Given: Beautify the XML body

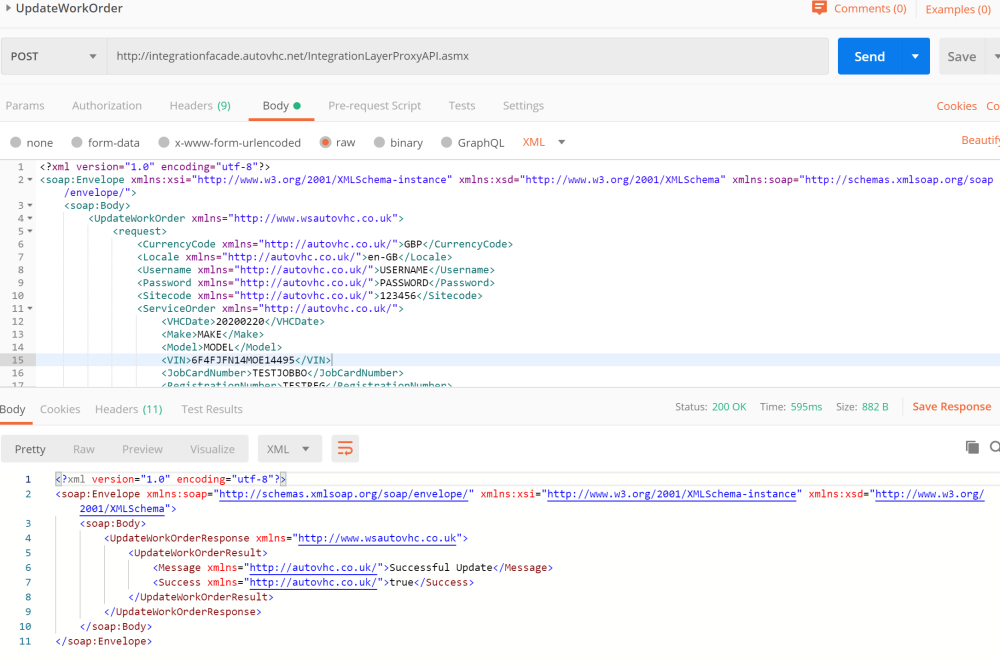Looking at the screenshot, I should pyautogui.click(x=980, y=140).
